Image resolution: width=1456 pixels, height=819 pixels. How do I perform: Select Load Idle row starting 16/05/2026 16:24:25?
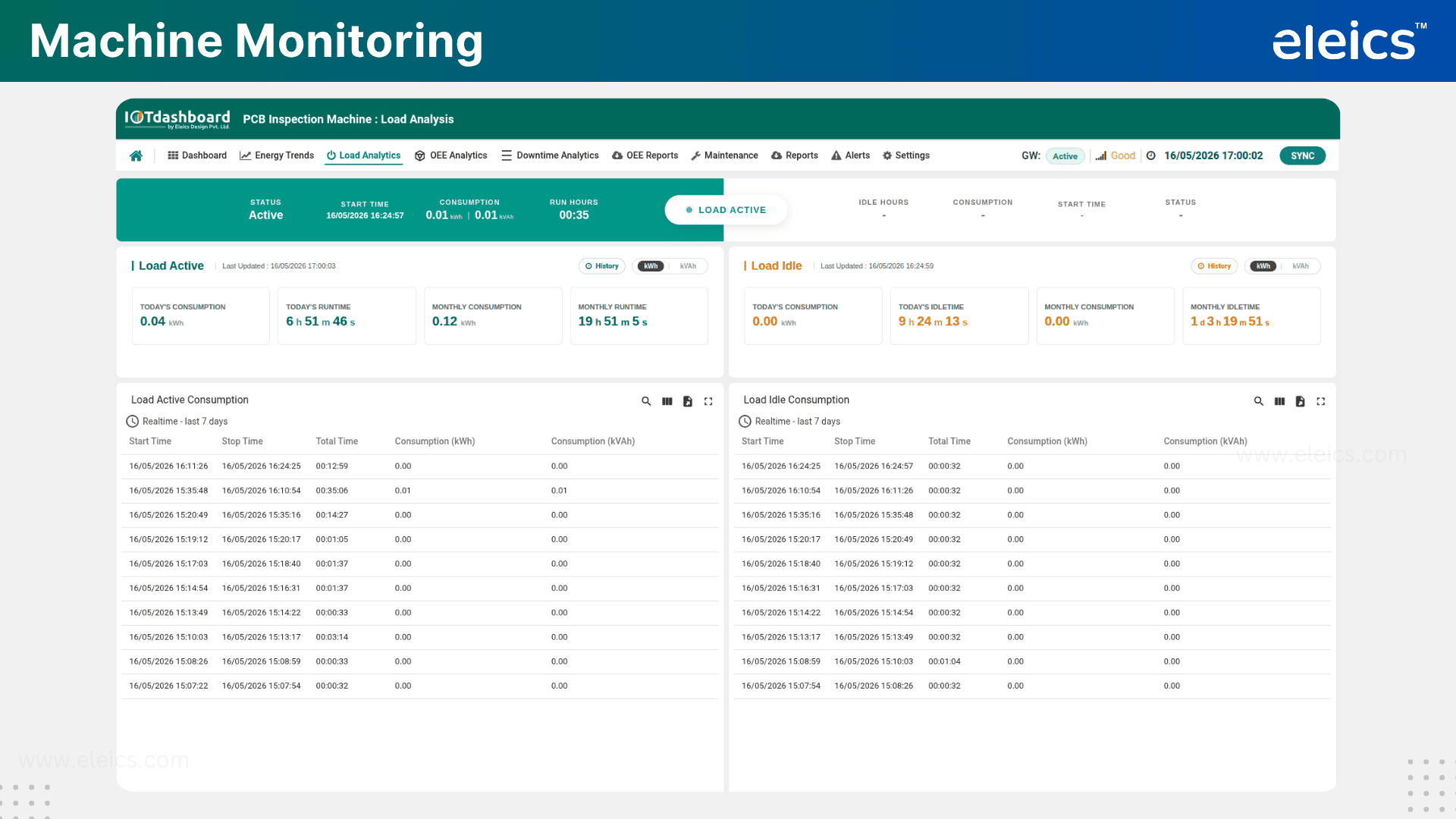click(x=1032, y=466)
